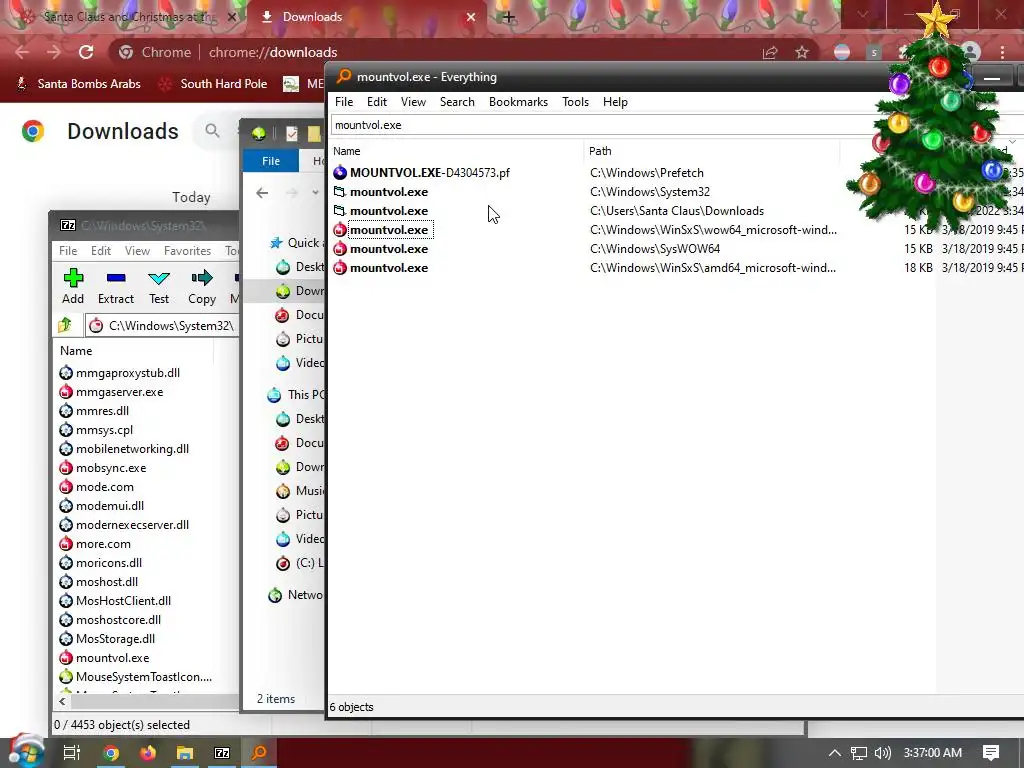Open Chrome from the taskbar

(111, 753)
